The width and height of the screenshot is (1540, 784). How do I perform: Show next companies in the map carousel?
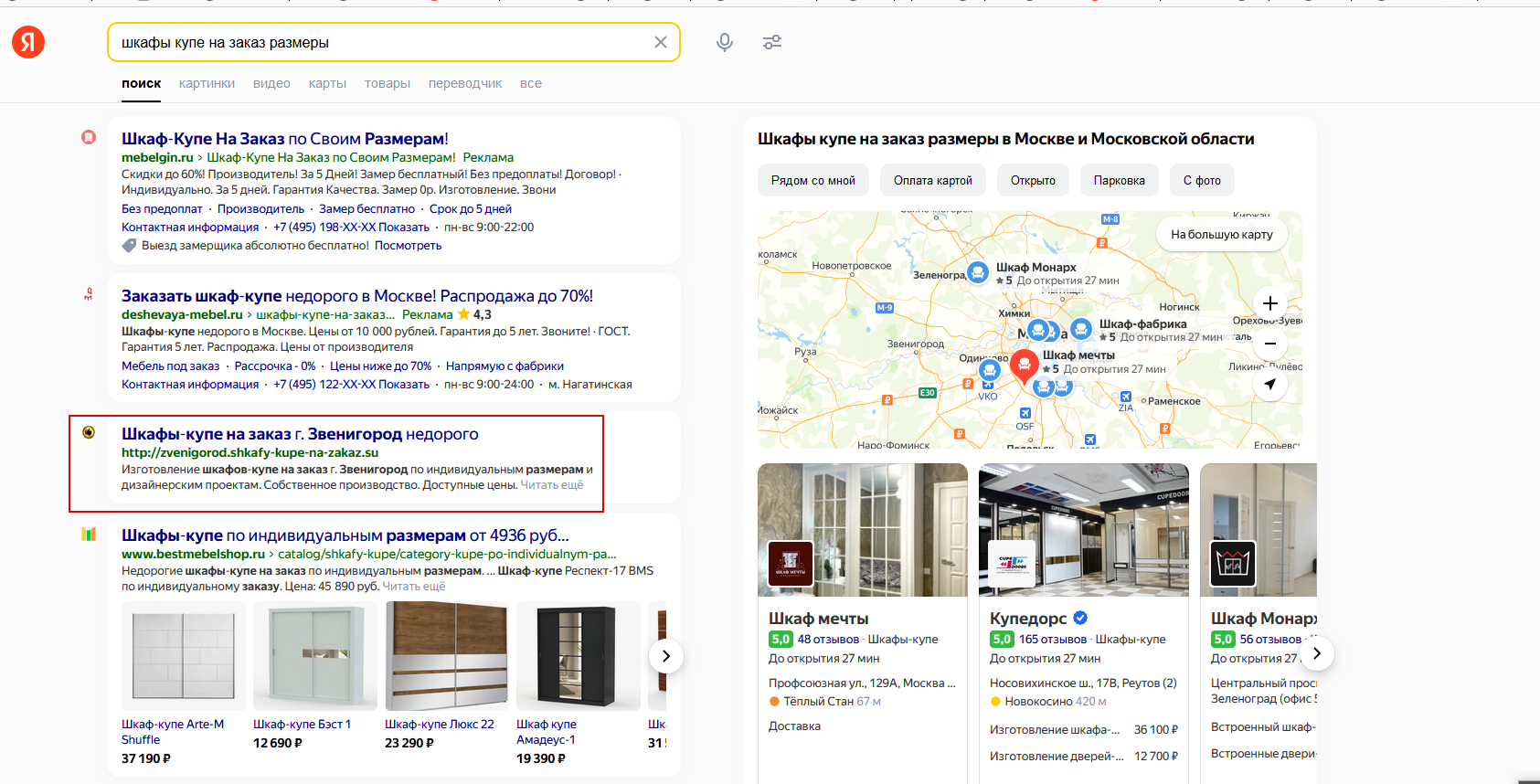[x=1317, y=653]
